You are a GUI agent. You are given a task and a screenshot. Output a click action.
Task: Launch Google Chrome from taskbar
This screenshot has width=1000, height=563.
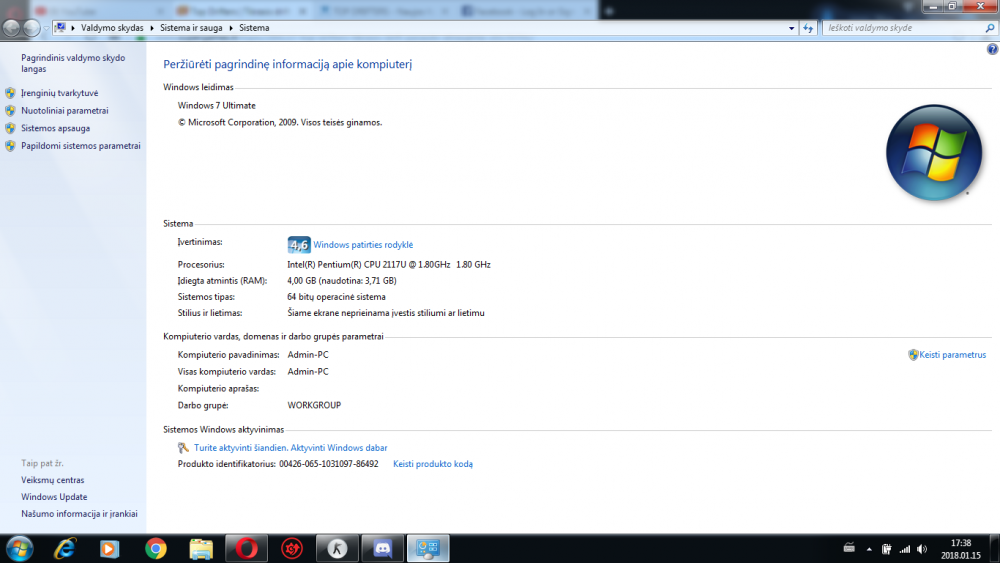pyautogui.click(x=156, y=548)
